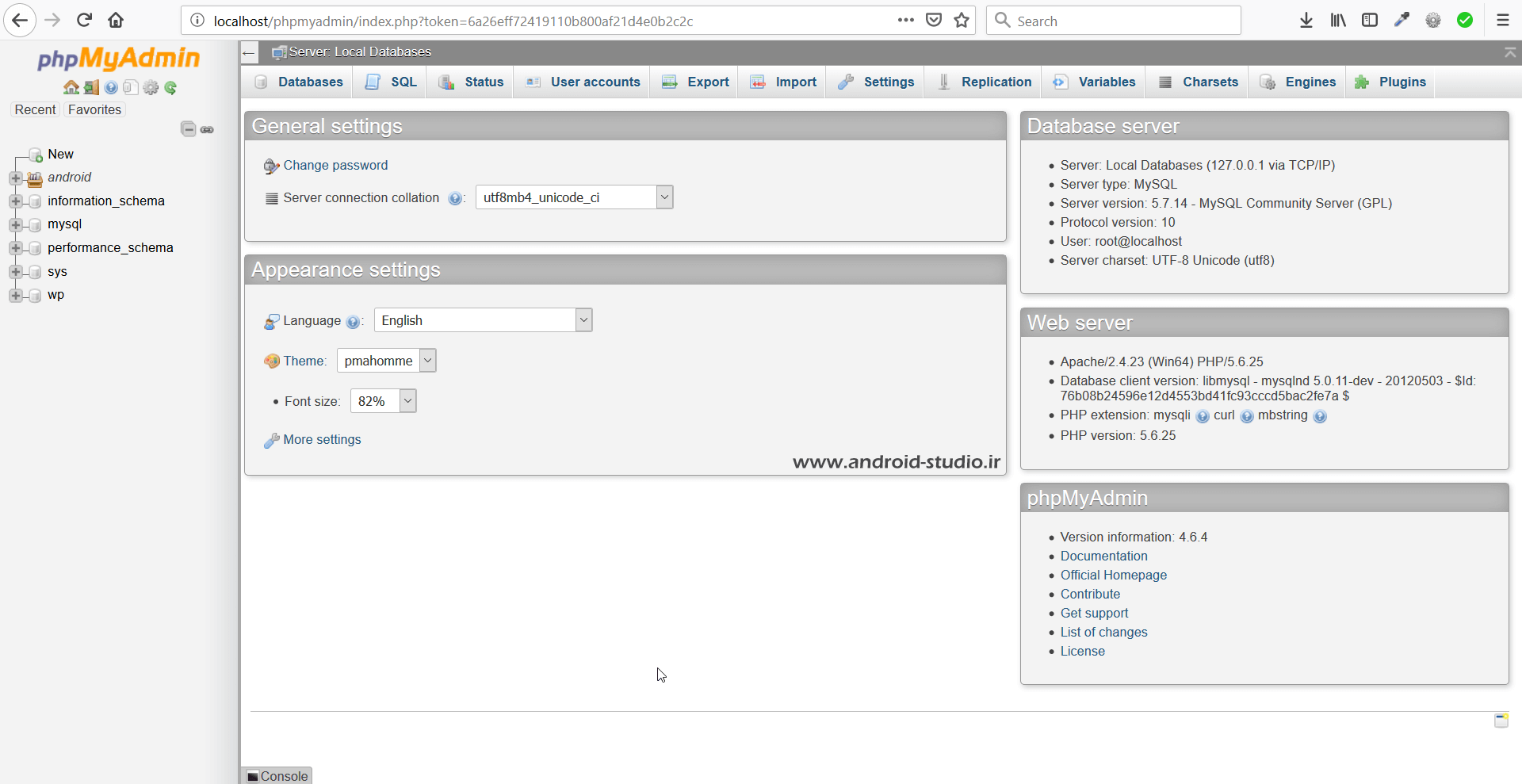
Task: Open navigation panel settings gear icon
Action: click(151, 87)
